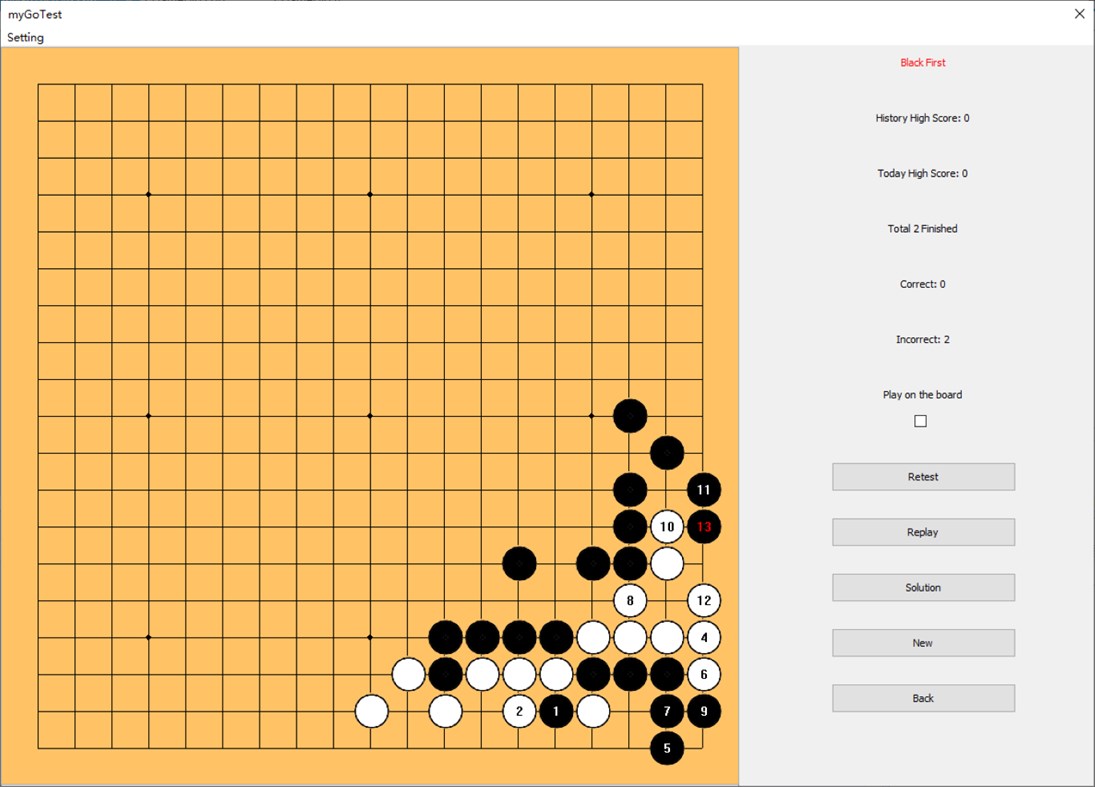
Task: Click the red Black First label
Action: point(921,62)
